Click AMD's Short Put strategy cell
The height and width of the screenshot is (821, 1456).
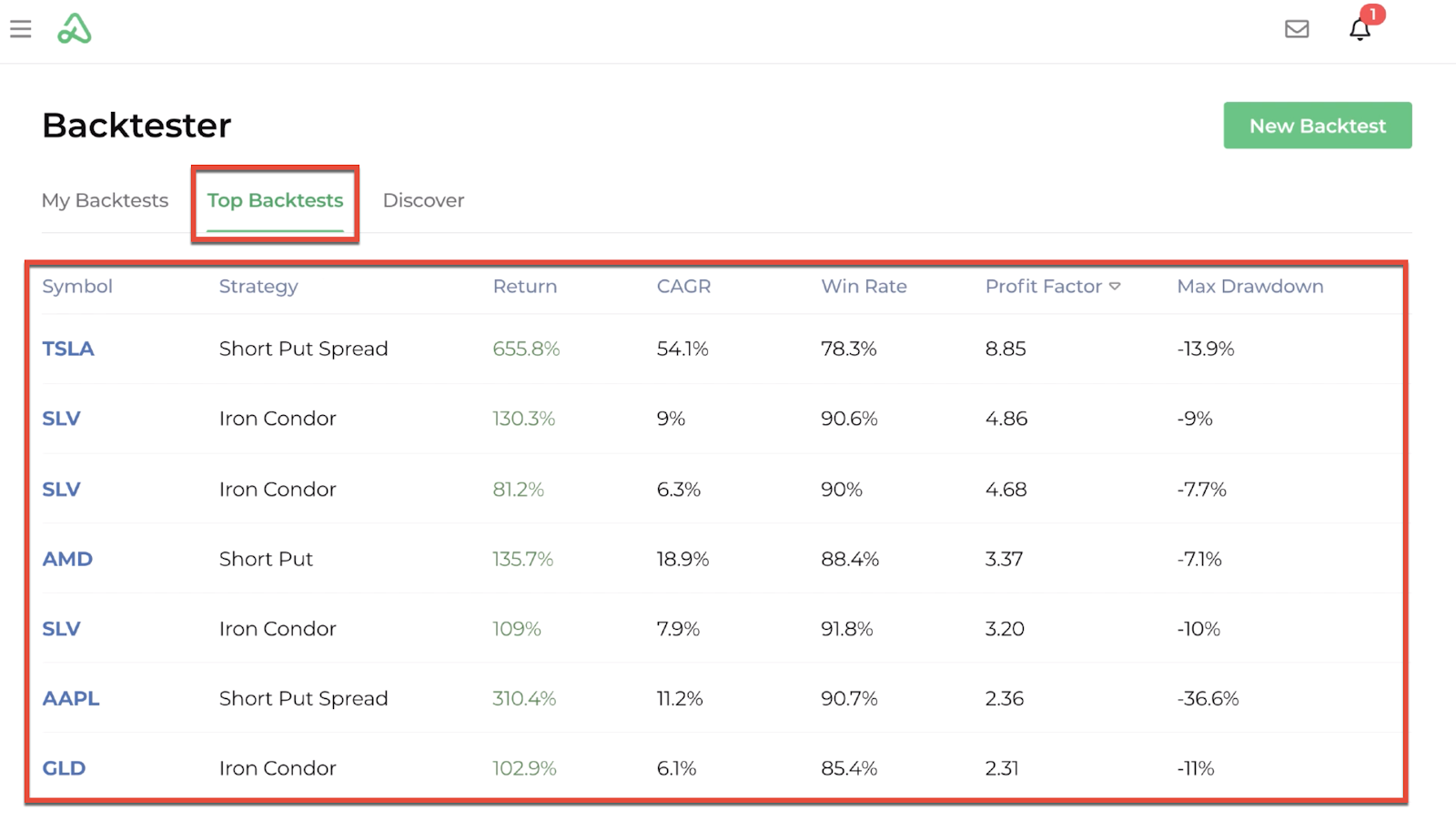point(266,559)
